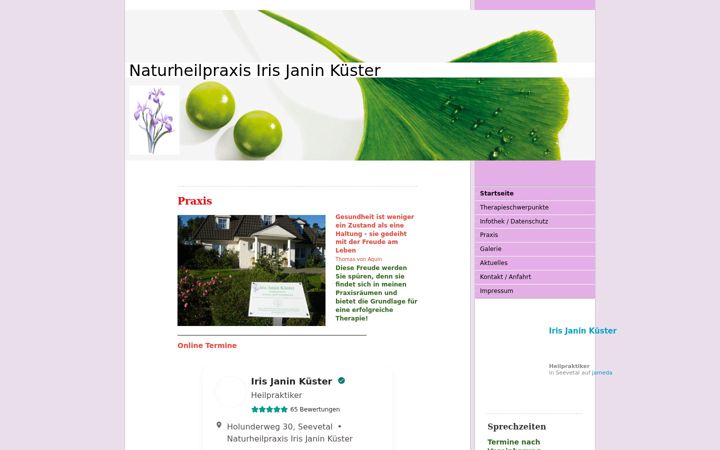Open the Impressum menu item

point(535,291)
